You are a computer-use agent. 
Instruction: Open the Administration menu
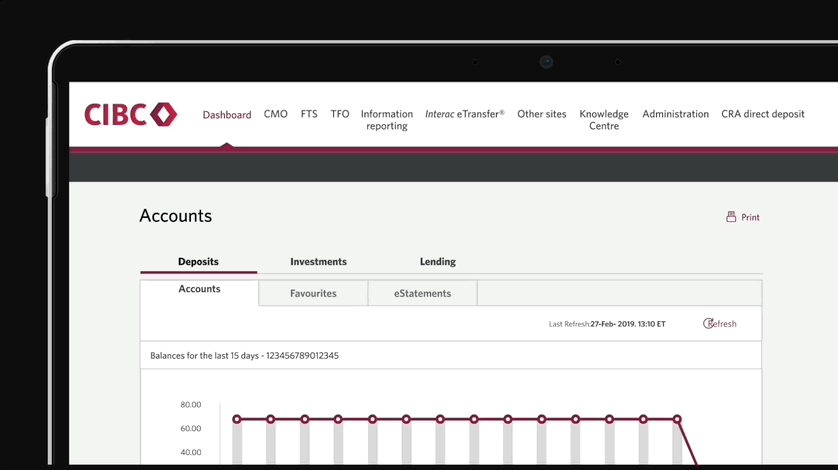coord(676,114)
